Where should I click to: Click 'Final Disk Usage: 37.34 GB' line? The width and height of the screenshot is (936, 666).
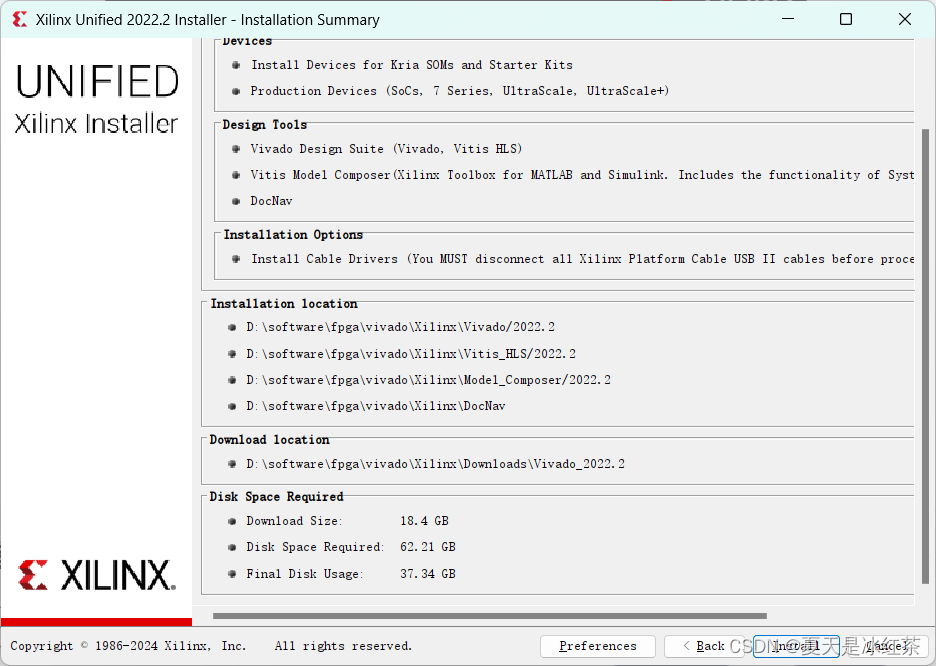[350, 574]
